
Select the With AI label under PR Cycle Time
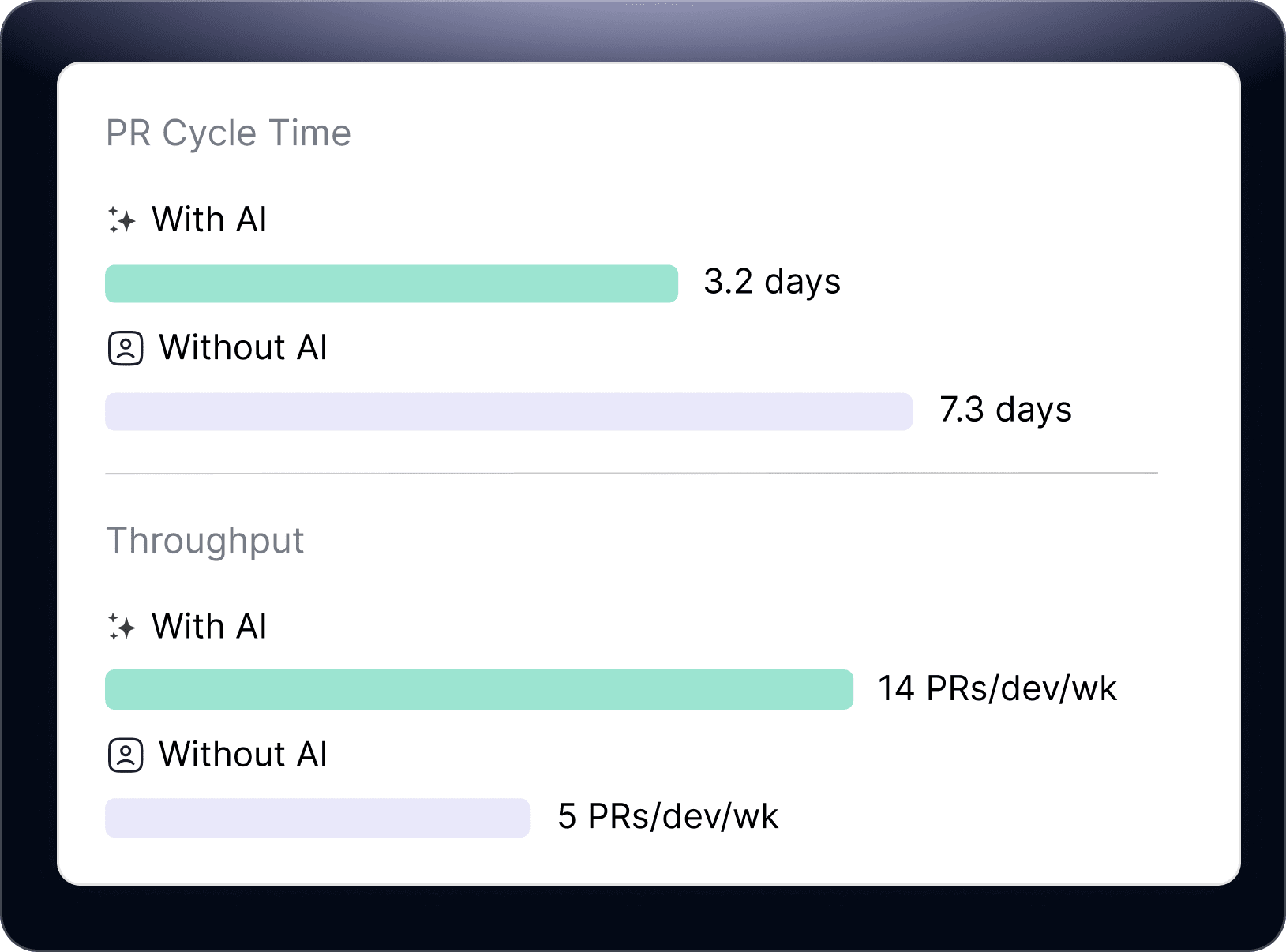(x=209, y=219)
